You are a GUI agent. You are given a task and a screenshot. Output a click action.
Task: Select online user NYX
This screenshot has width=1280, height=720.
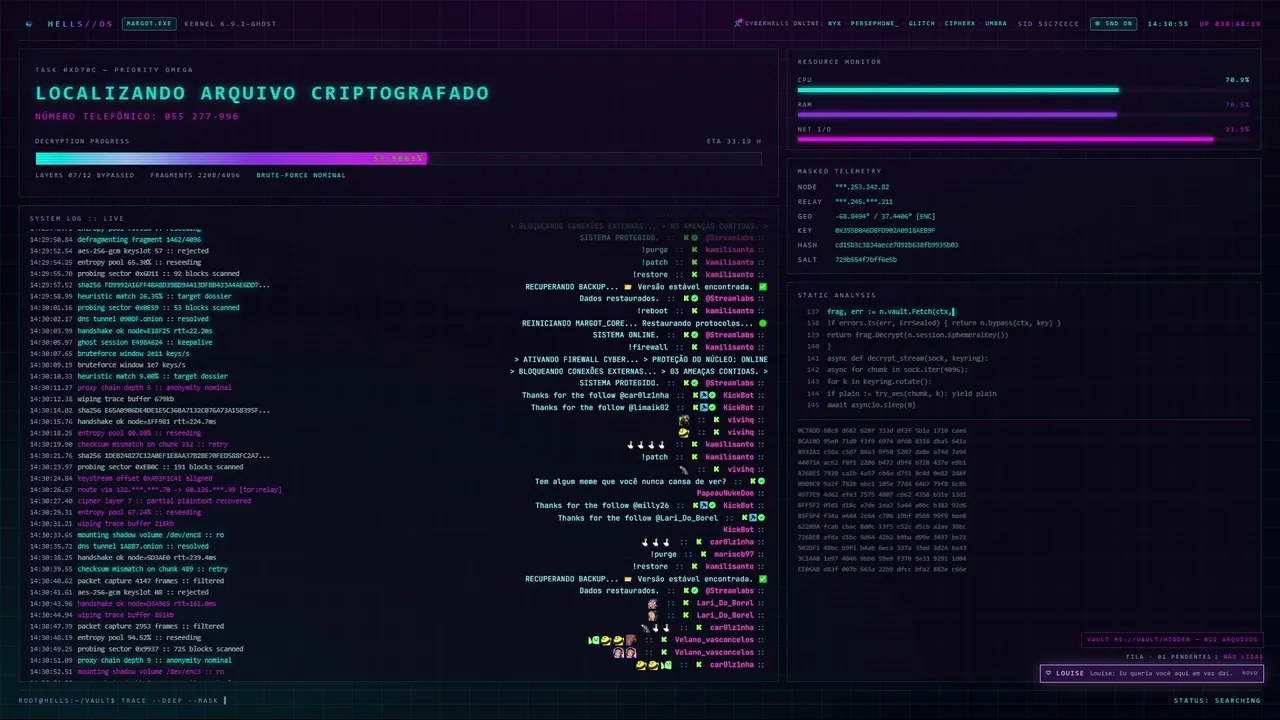point(834,23)
